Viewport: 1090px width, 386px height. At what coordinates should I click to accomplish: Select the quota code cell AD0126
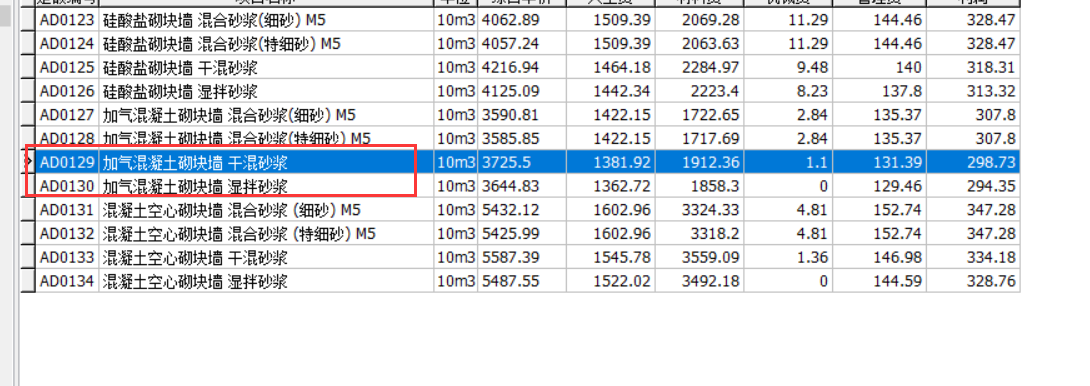point(67,91)
